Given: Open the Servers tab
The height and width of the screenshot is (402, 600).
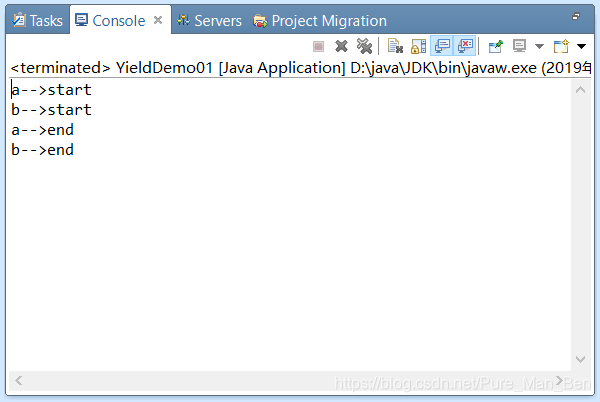Looking at the screenshot, I should [209, 21].
